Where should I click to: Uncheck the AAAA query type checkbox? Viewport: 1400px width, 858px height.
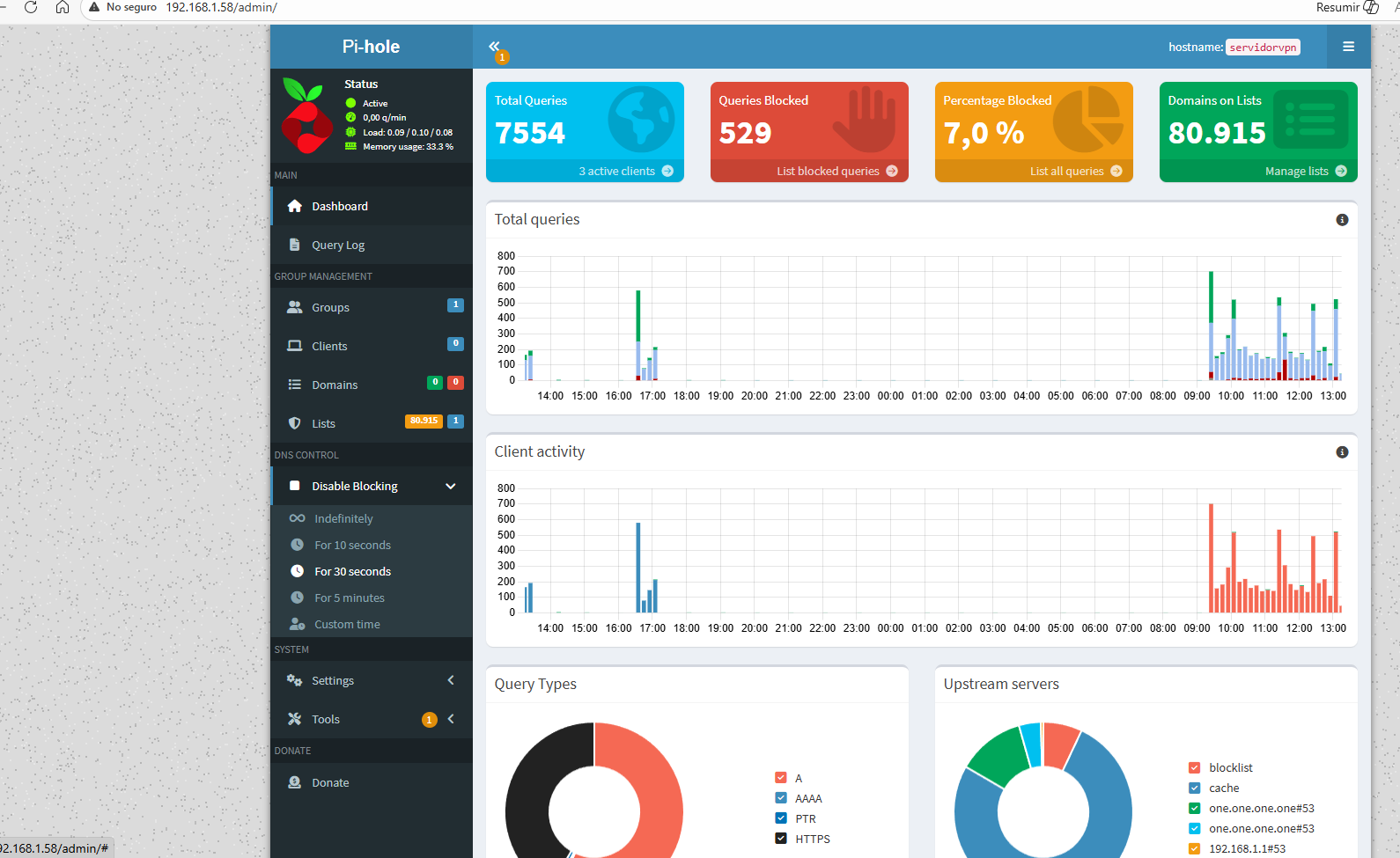[781, 798]
